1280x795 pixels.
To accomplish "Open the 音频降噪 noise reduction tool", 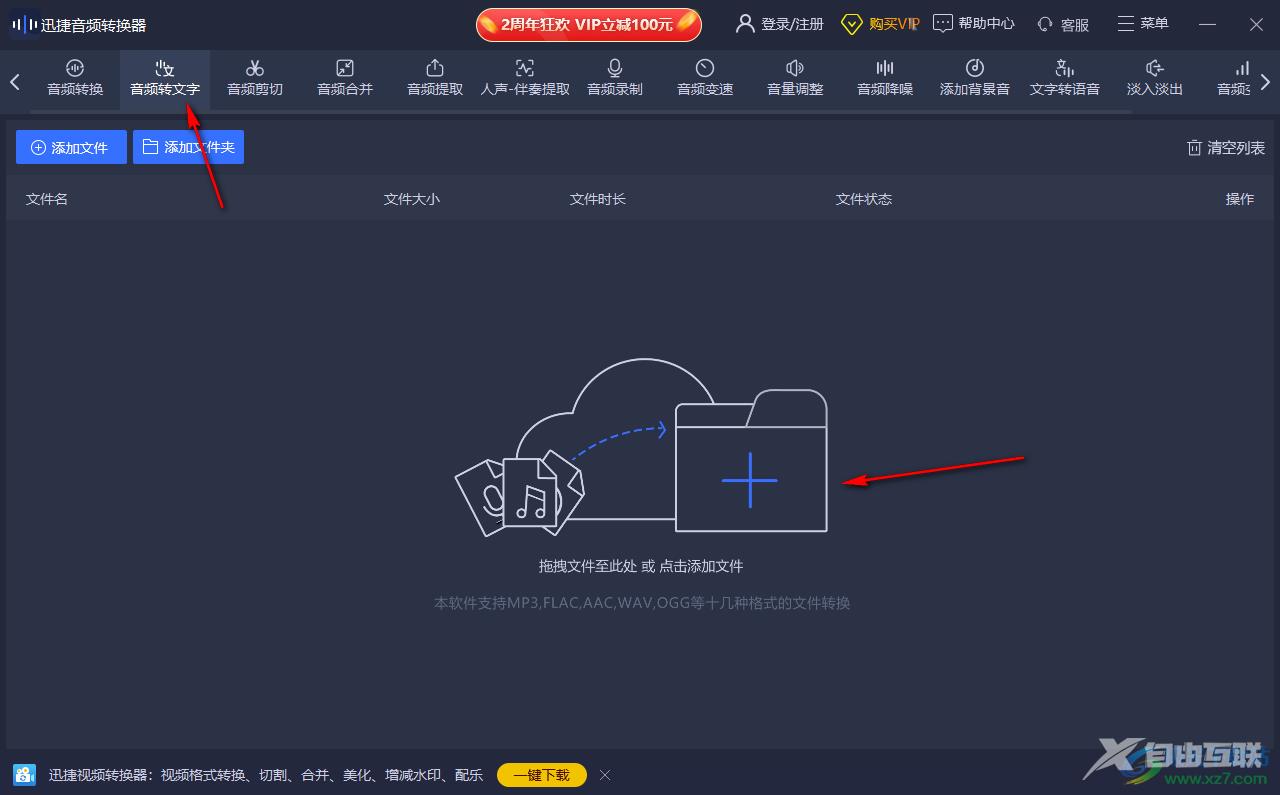I will click(885, 78).
